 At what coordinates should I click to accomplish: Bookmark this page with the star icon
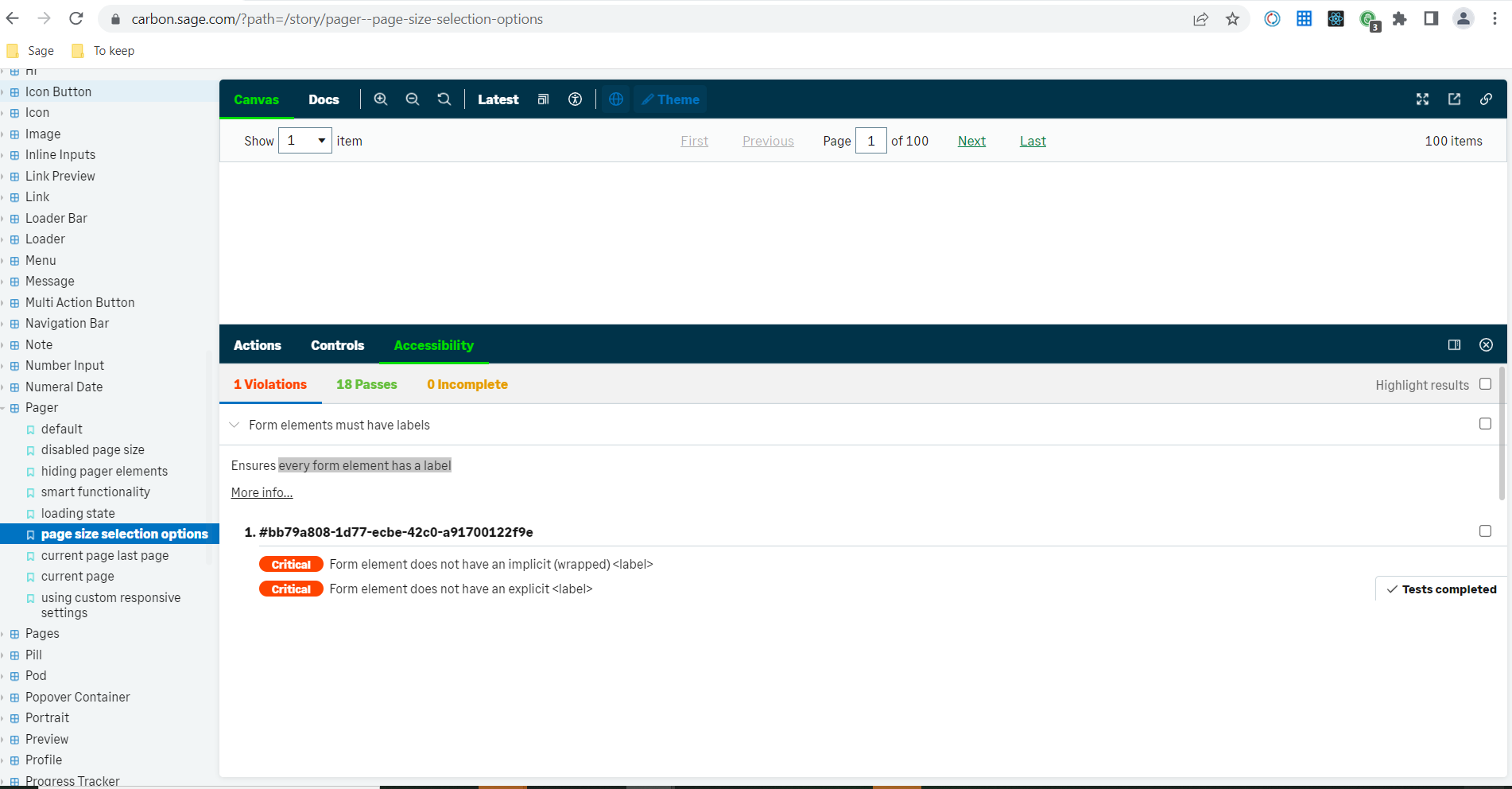1232,19
